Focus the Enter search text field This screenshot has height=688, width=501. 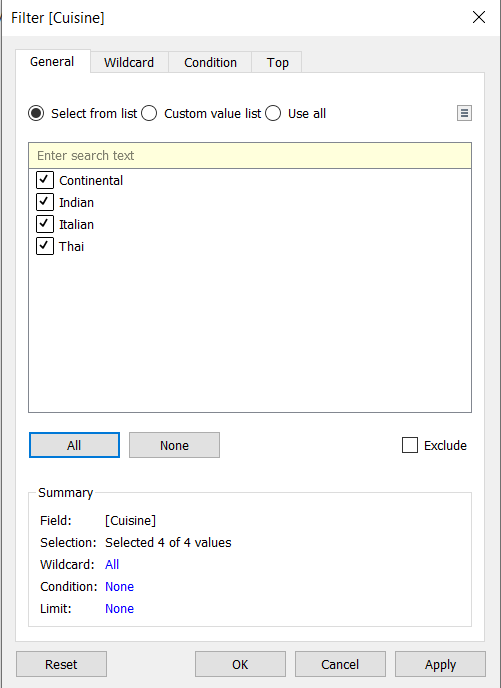pyautogui.click(x=250, y=156)
